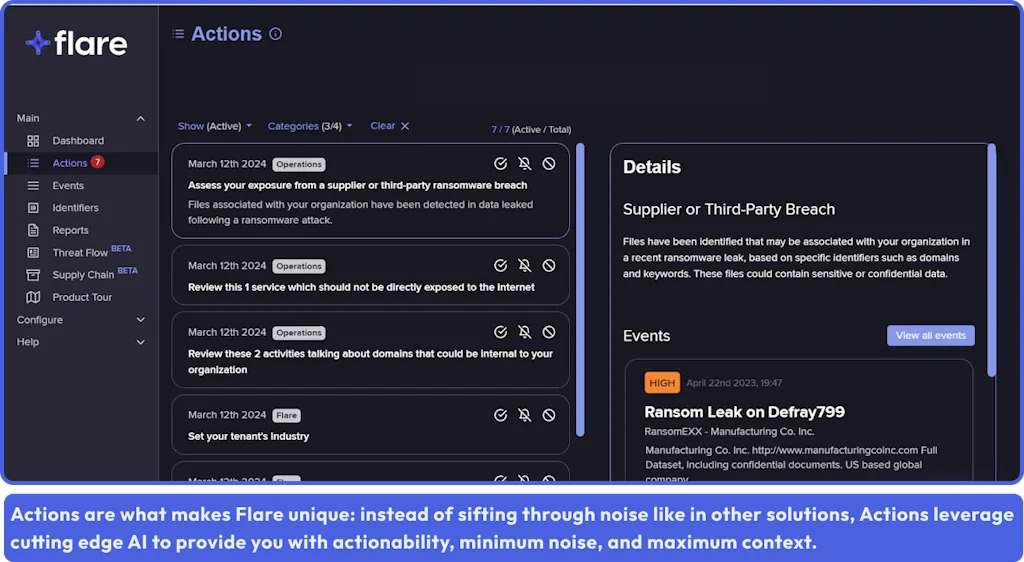Snooze the exposed service action
The width and height of the screenshot is (1024, 562).
[x=524, y=266]
